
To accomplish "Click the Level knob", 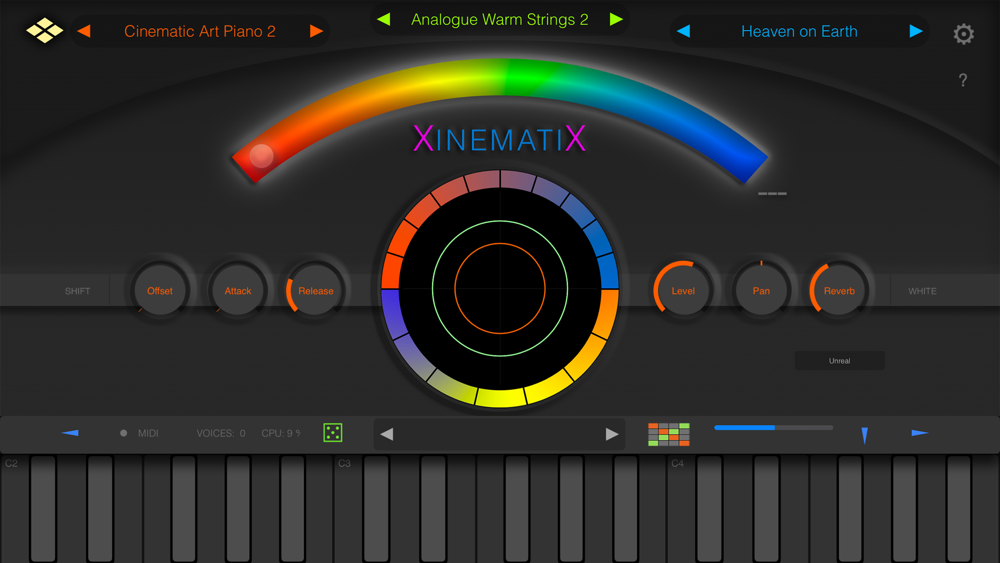I will click(683, 291).
